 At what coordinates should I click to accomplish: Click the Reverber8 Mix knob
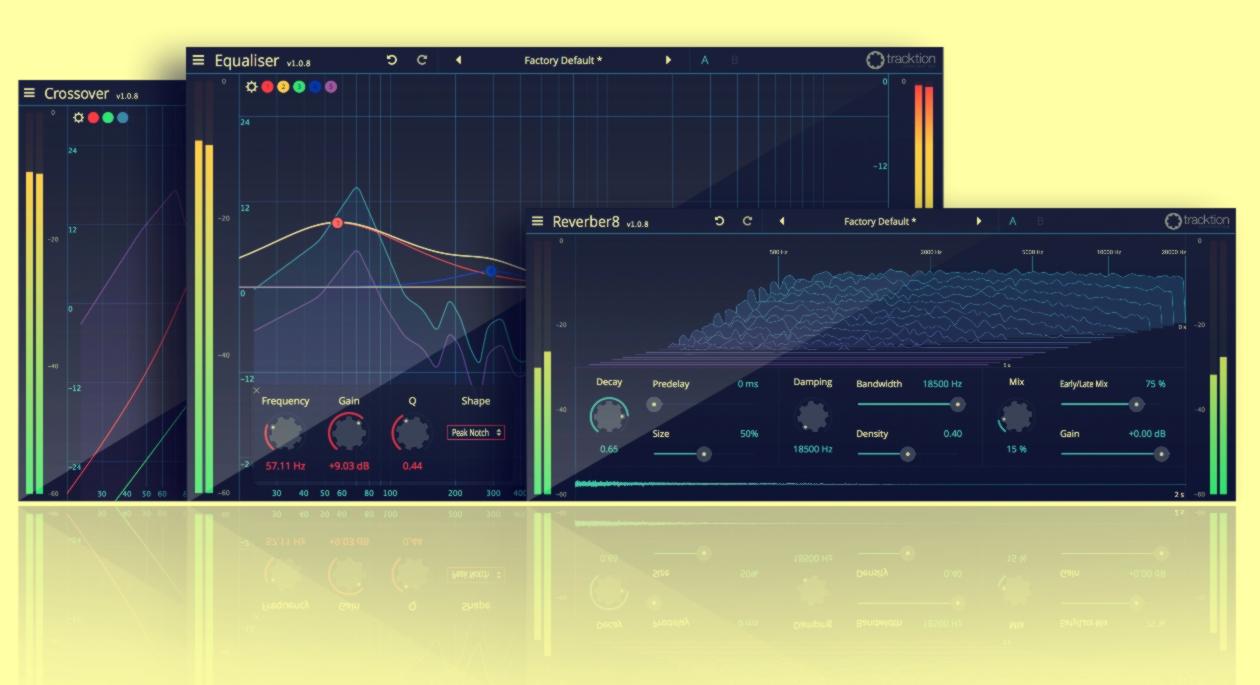(x=1016, y=416)
